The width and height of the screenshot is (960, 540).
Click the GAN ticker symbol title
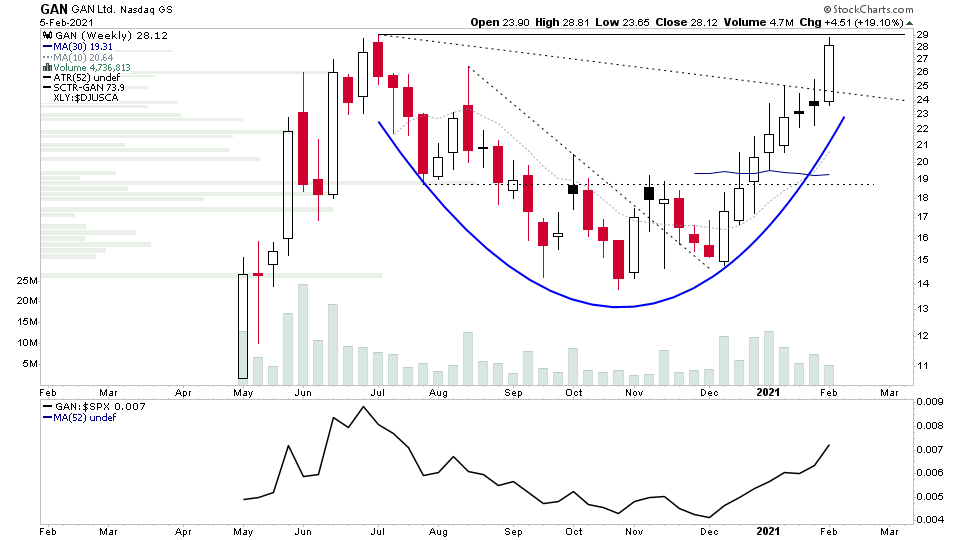click(x=54, y=9)
